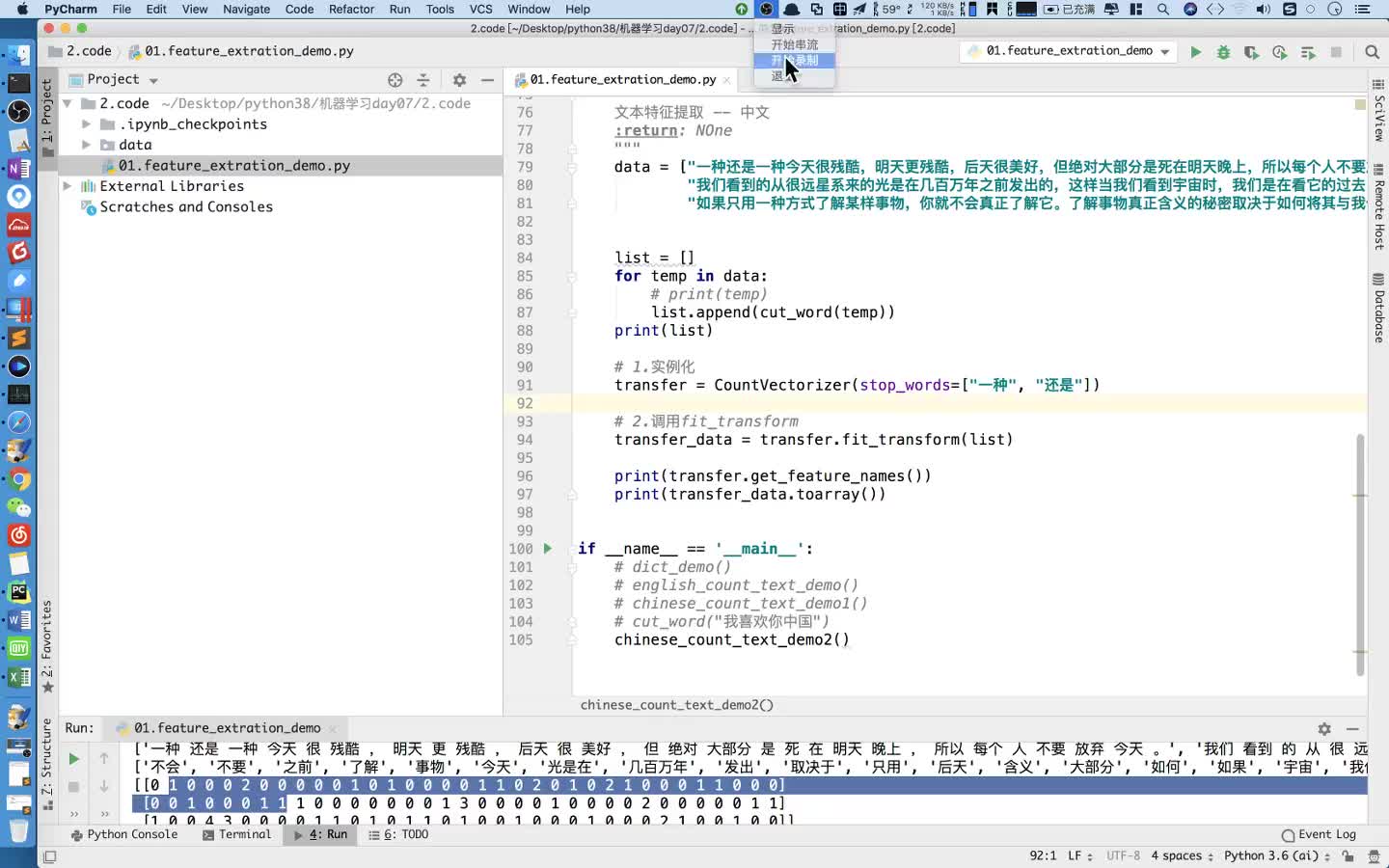Click the OBS recorder menu bar icon
This screenshot has width=1389, height=868.
click(x=766, y=9)
